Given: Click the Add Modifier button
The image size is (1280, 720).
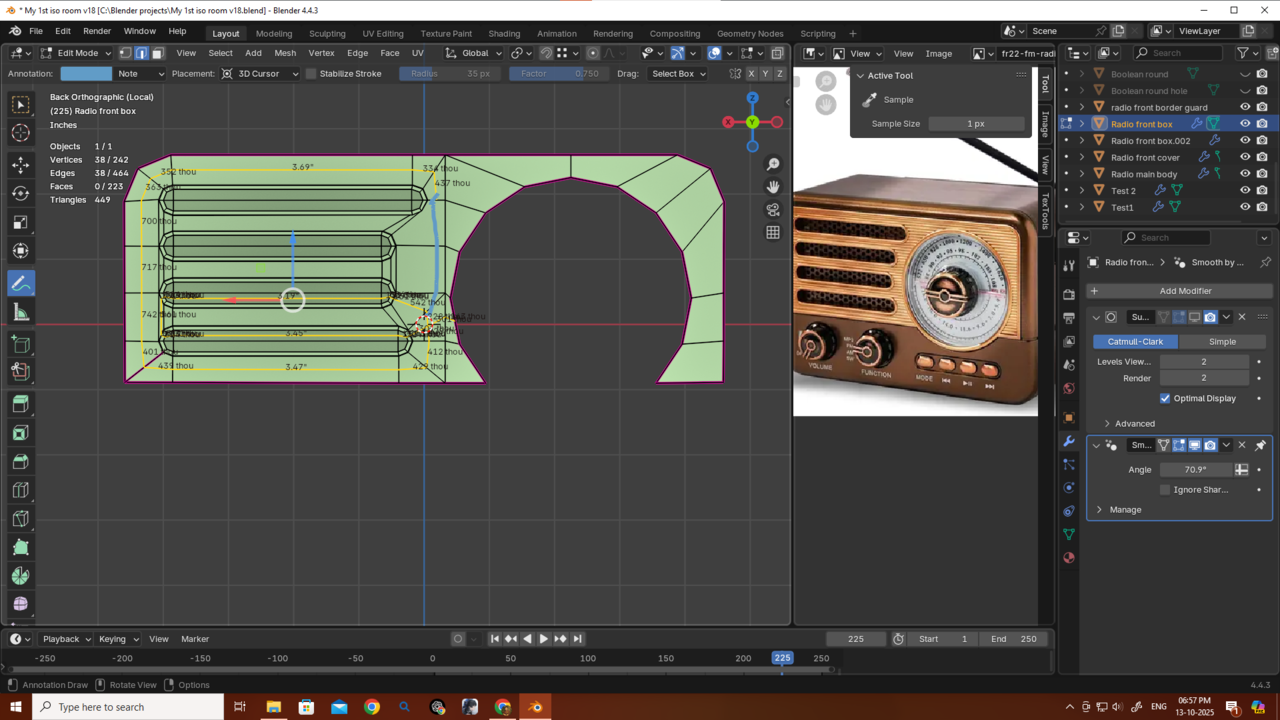Looking at the screenshot, I should click(1184, 291).
